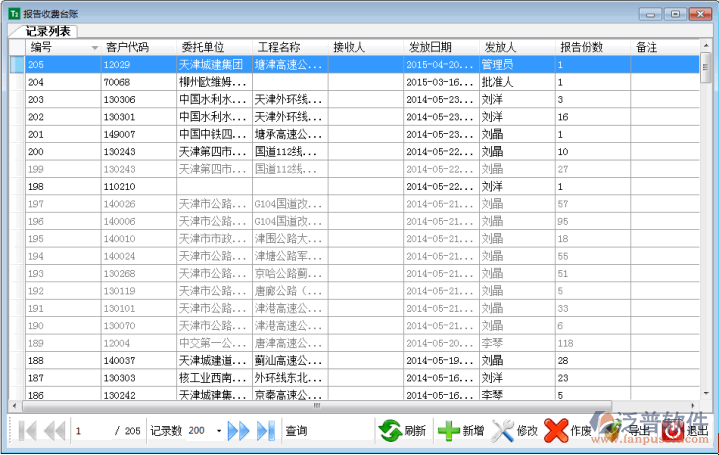Click customer code 130101 in row 191

(119, 309)
